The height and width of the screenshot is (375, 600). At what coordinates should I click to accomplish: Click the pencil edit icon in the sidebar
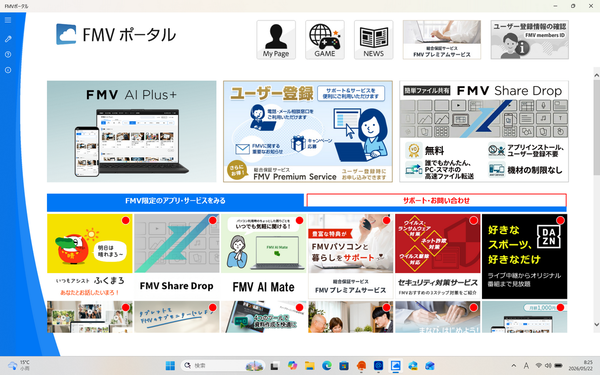pyautogui.click(x=8, y=39)
